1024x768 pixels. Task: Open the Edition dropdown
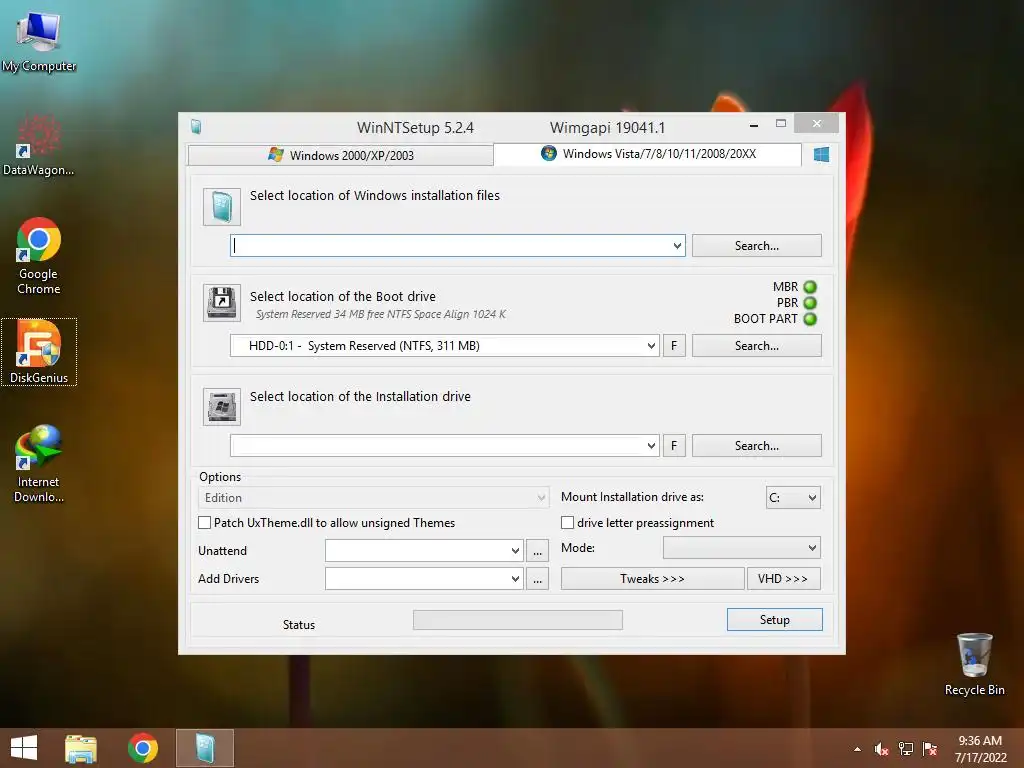[374, 498]
